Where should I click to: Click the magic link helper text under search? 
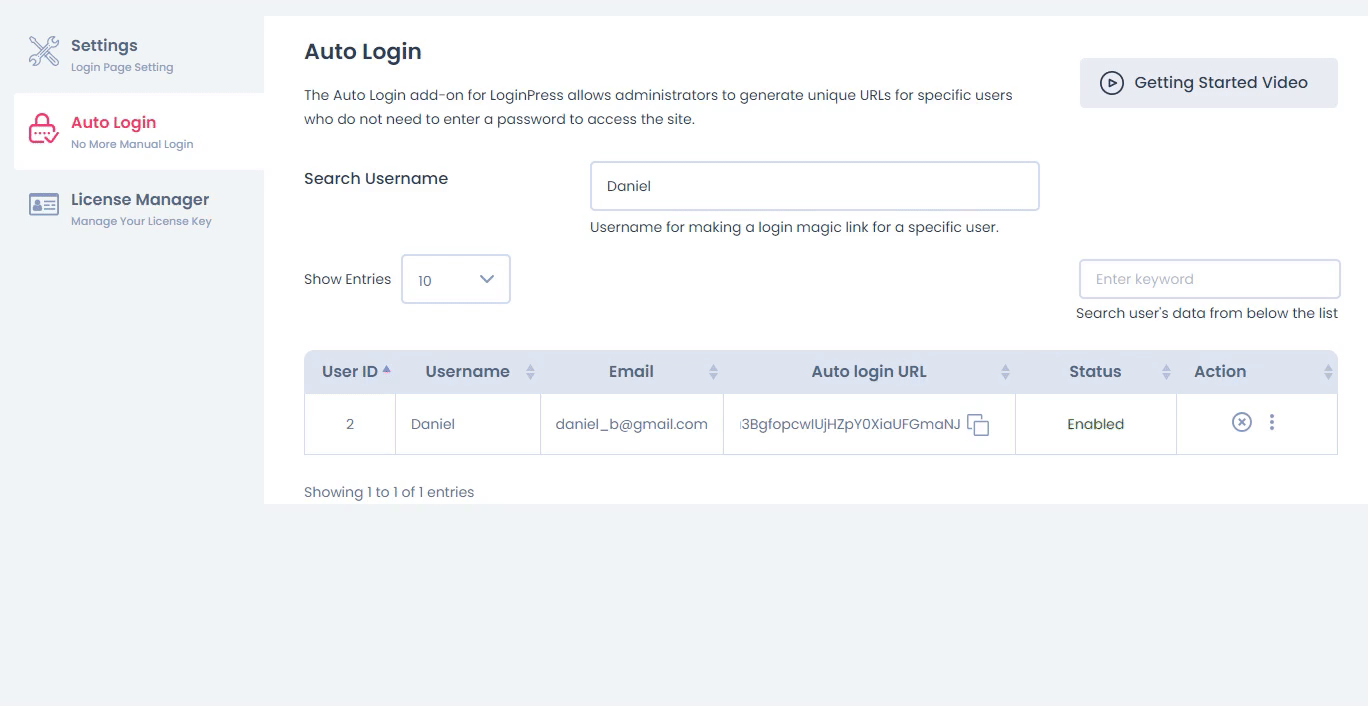[794, 227]
